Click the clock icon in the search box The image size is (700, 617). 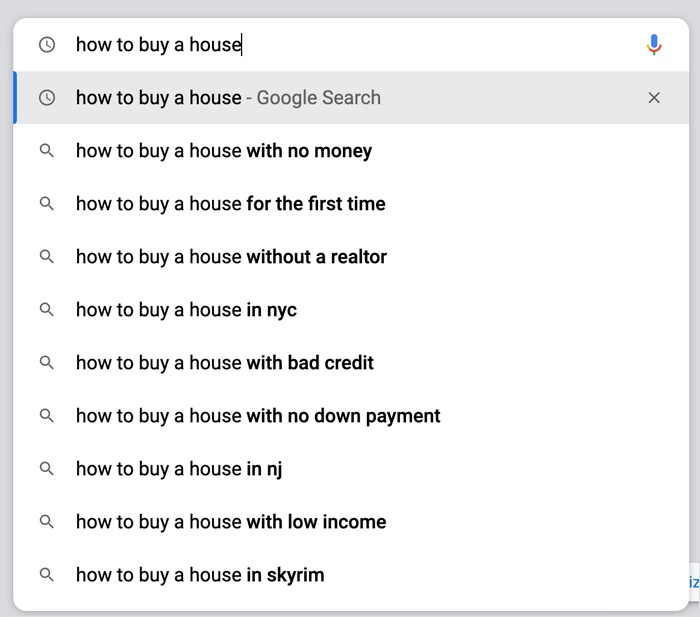click(46, 45)
